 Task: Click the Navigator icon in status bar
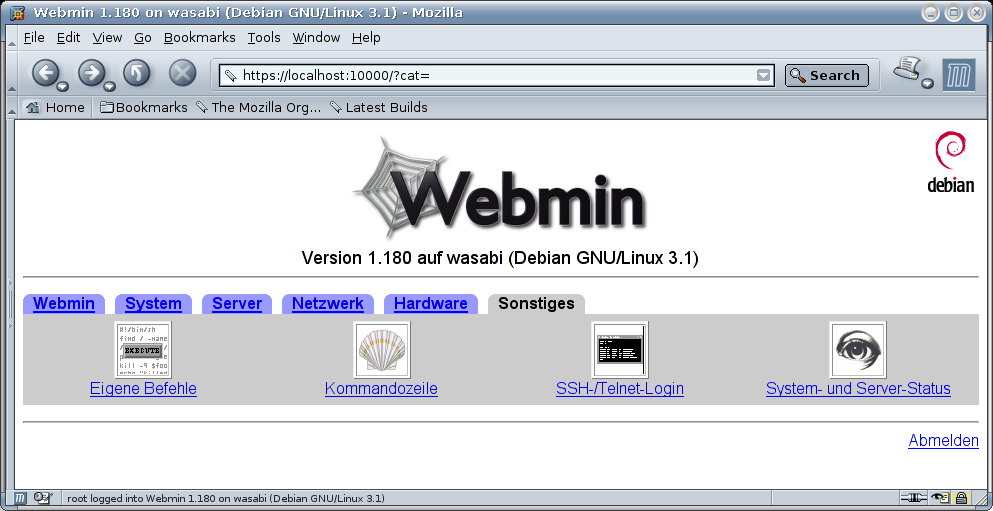(20, 498)
